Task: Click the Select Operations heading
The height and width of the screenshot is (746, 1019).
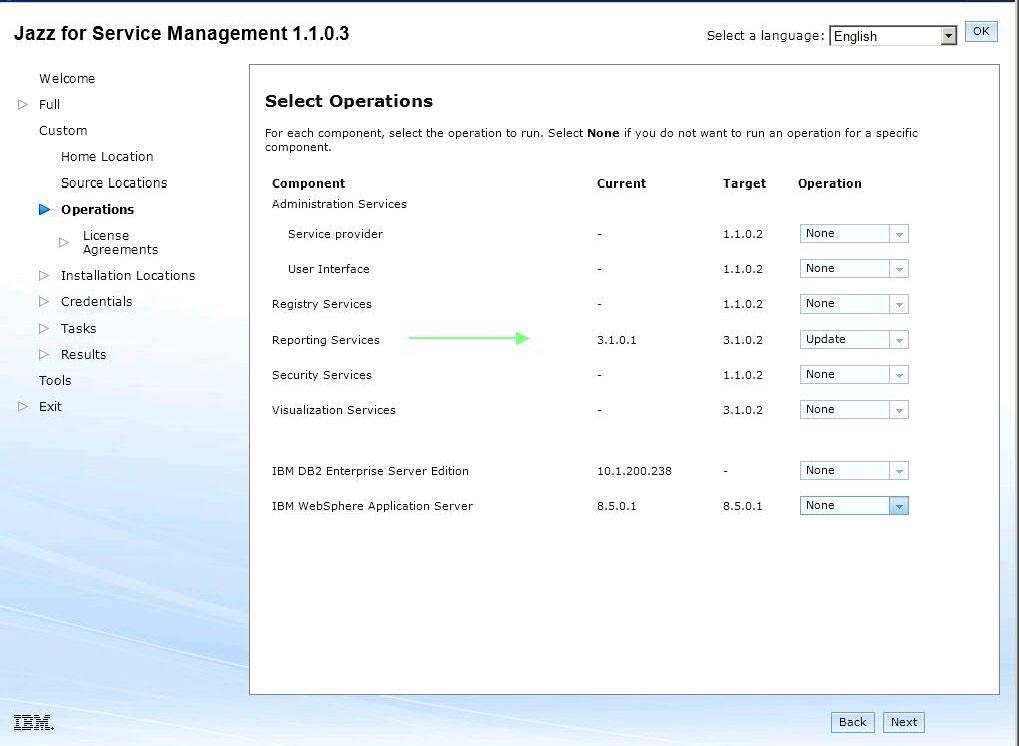Action: point(349,101)
